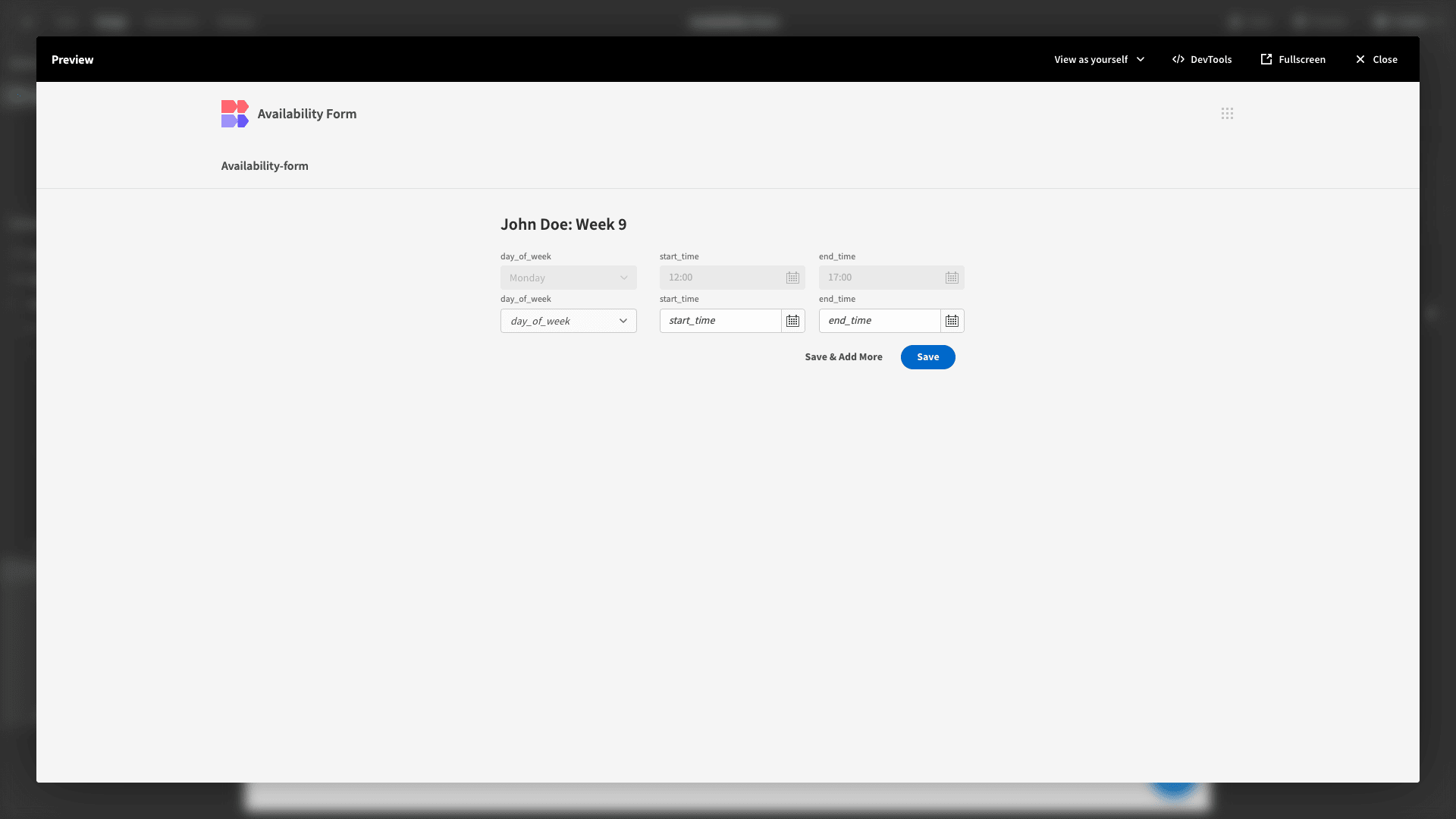This screenshot has height=819, width=1456.
Task: Focus the empty end_time input field
Action: 880,321
